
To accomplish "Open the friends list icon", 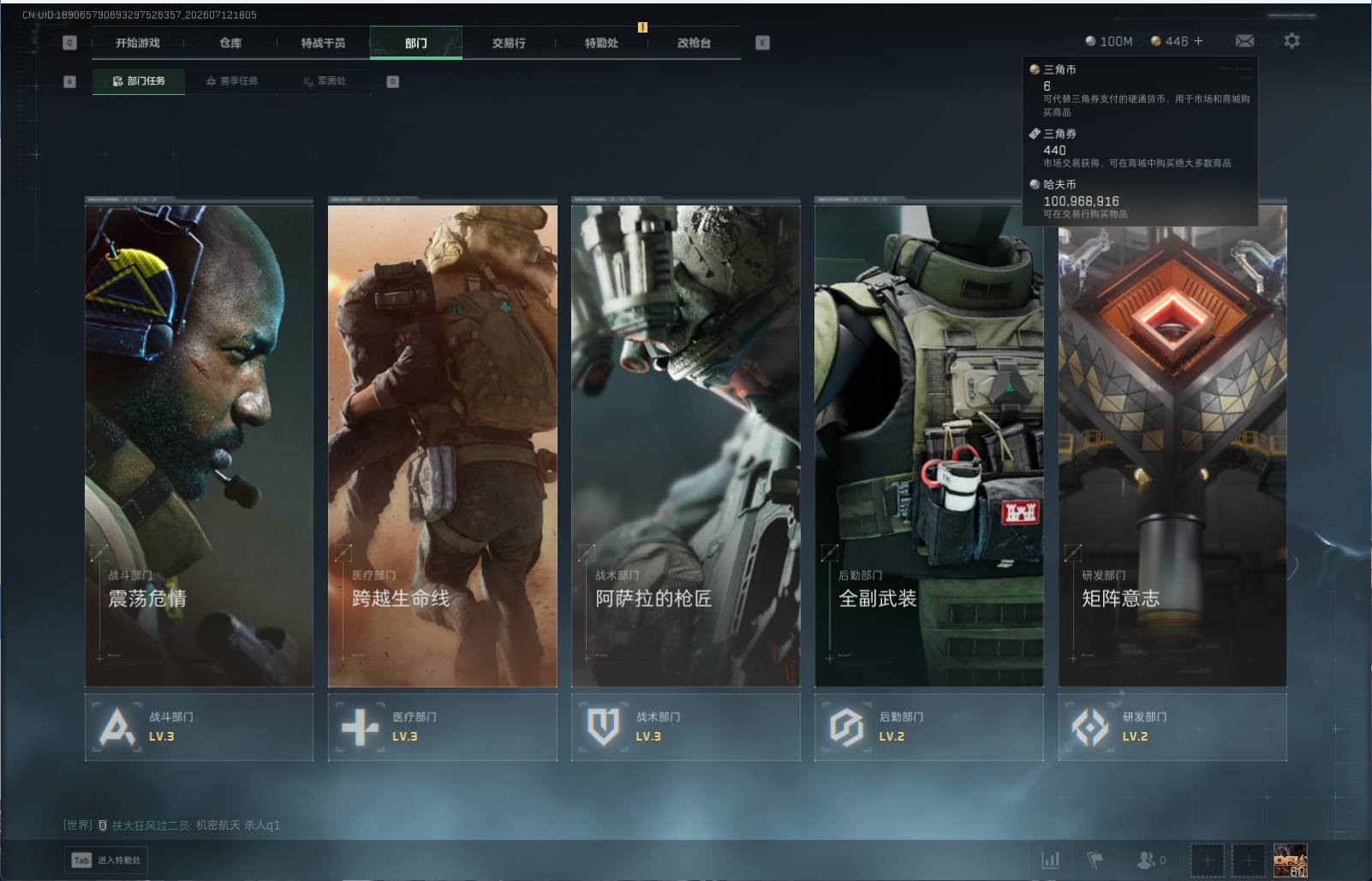I will [1150, 860].
